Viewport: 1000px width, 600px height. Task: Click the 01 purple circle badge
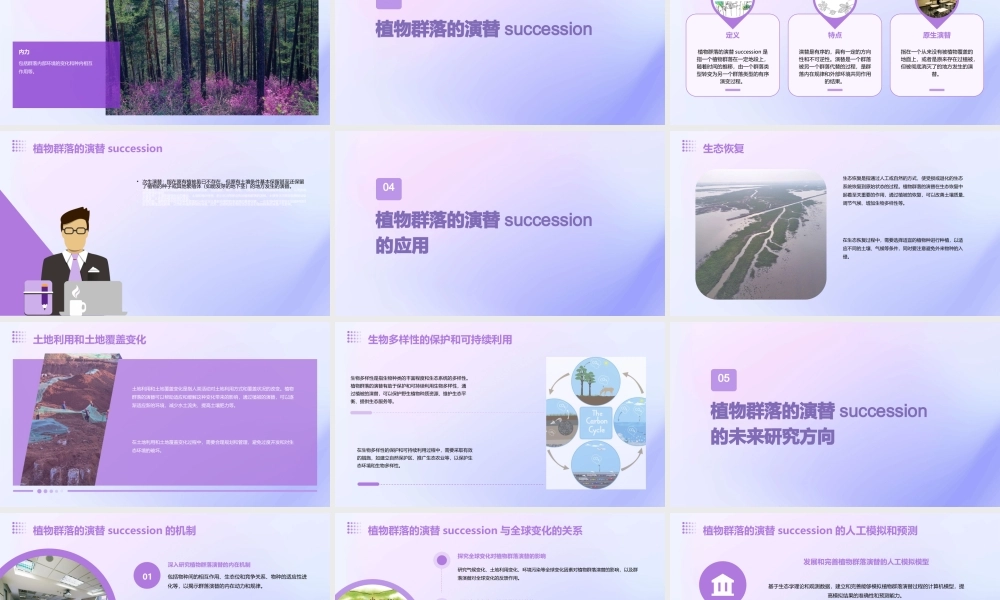[147, 576]
